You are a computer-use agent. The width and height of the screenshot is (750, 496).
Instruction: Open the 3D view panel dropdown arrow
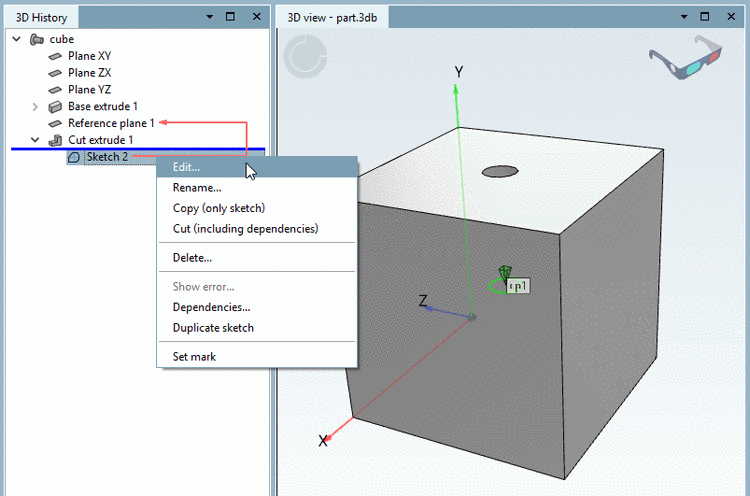tap(684, 17)
